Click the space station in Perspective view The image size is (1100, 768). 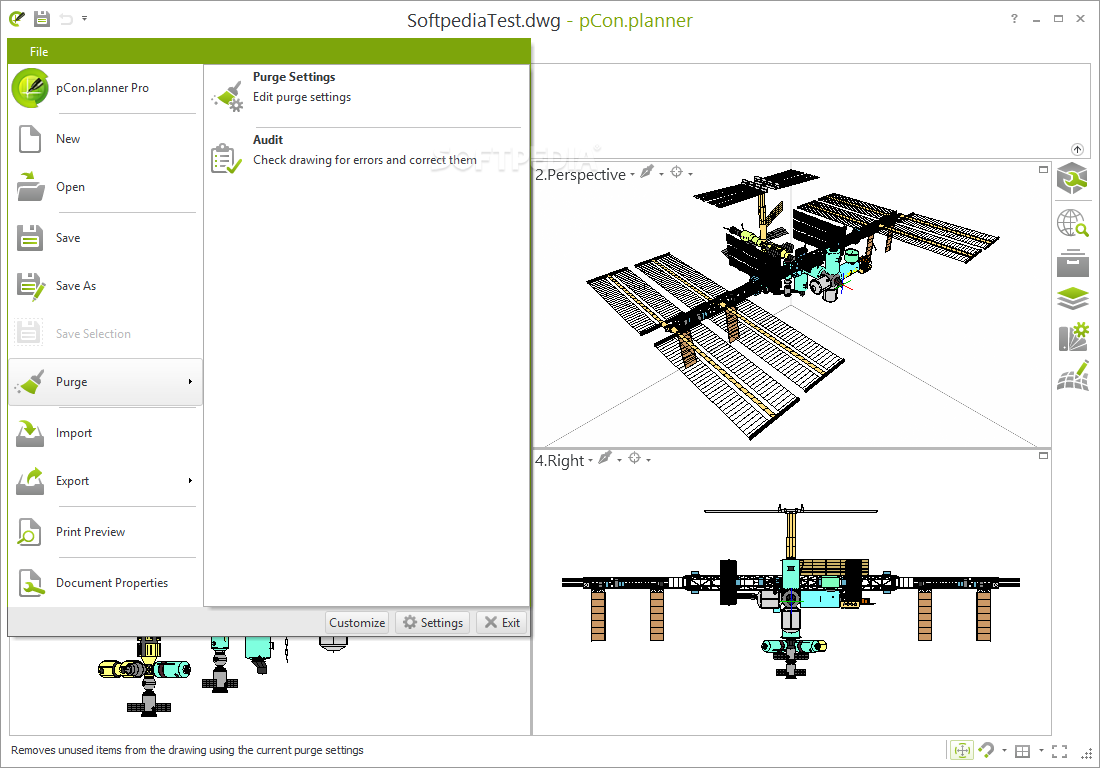pos(792,302)
